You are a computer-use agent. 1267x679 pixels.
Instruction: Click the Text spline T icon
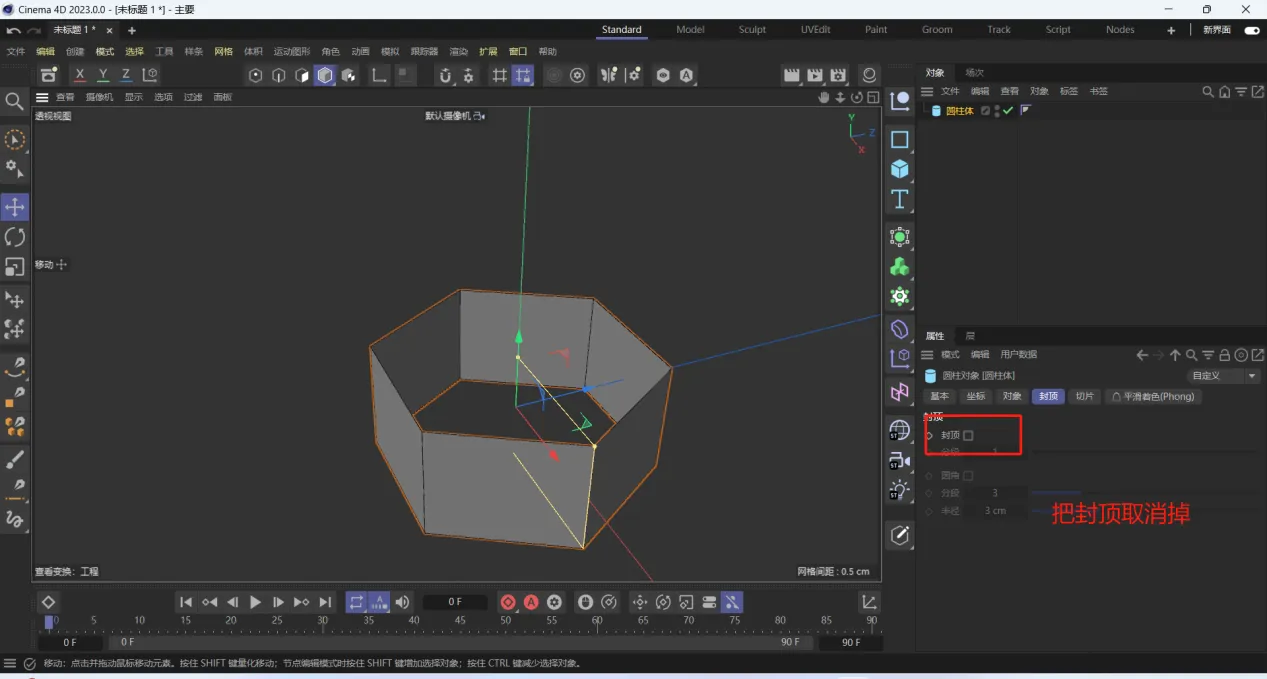[x=900, y=199]
